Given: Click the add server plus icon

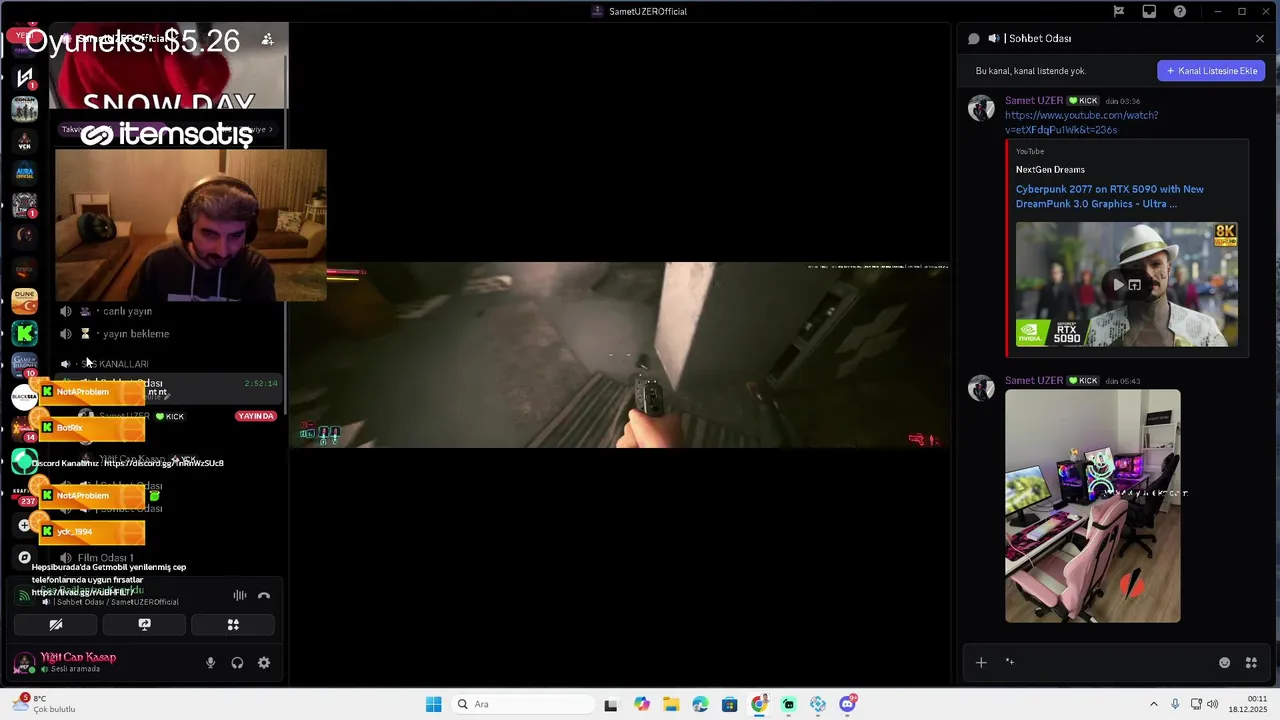Looking at the screenshot, I should (x=24, y=525).
